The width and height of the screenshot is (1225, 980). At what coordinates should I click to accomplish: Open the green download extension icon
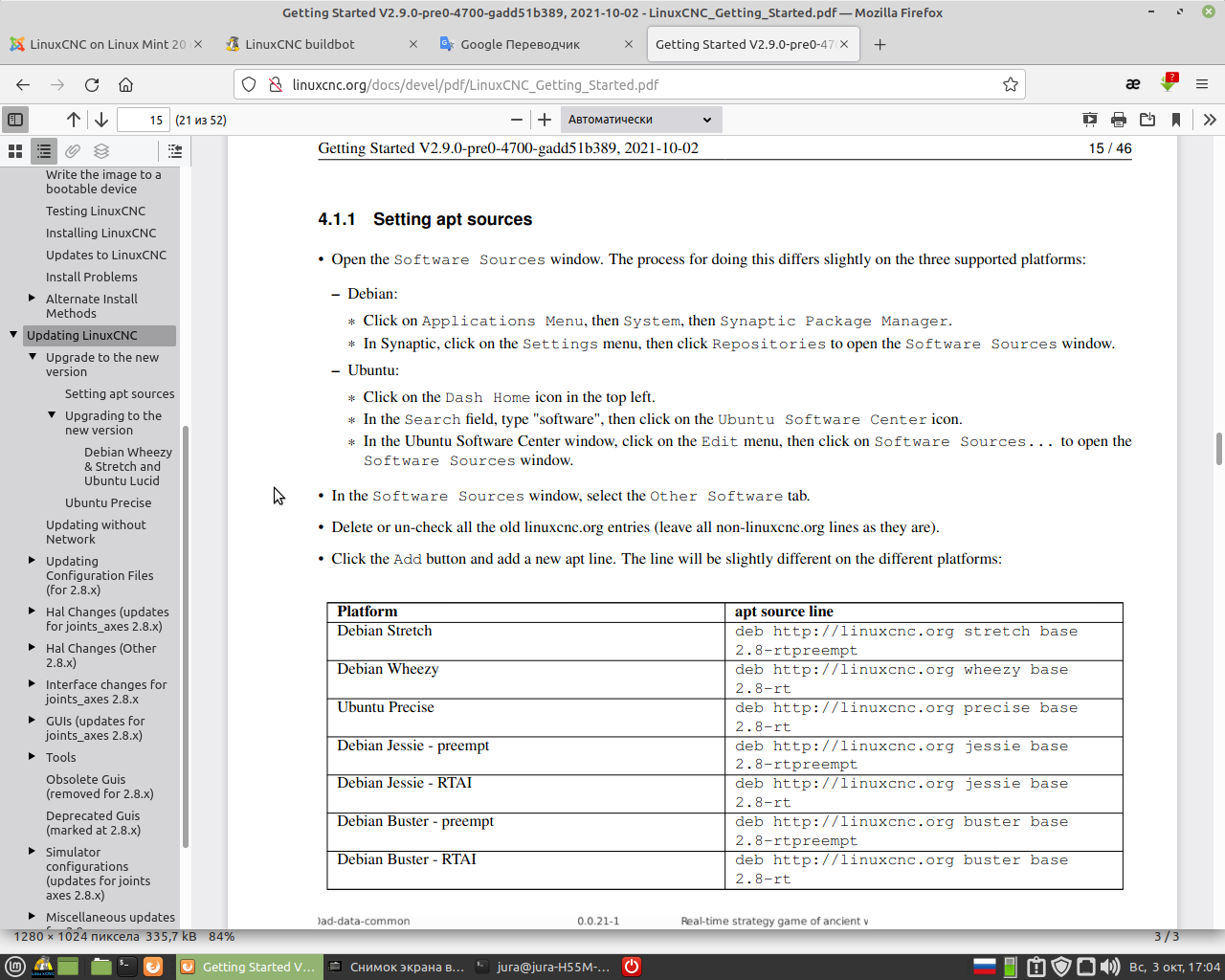click(1168, 83)
